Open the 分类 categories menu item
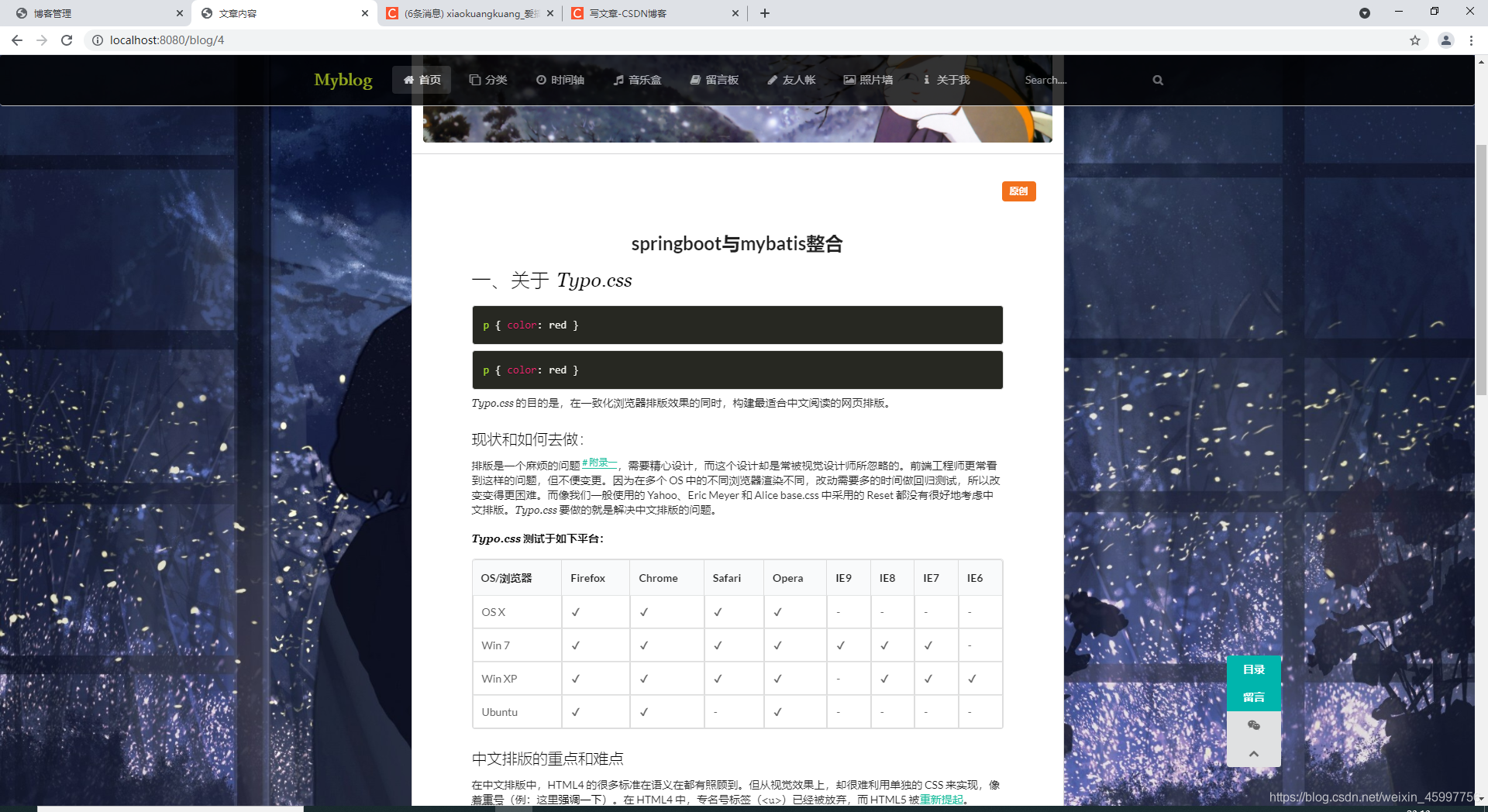Viewport: 1488px width, 812px height. 488,80
